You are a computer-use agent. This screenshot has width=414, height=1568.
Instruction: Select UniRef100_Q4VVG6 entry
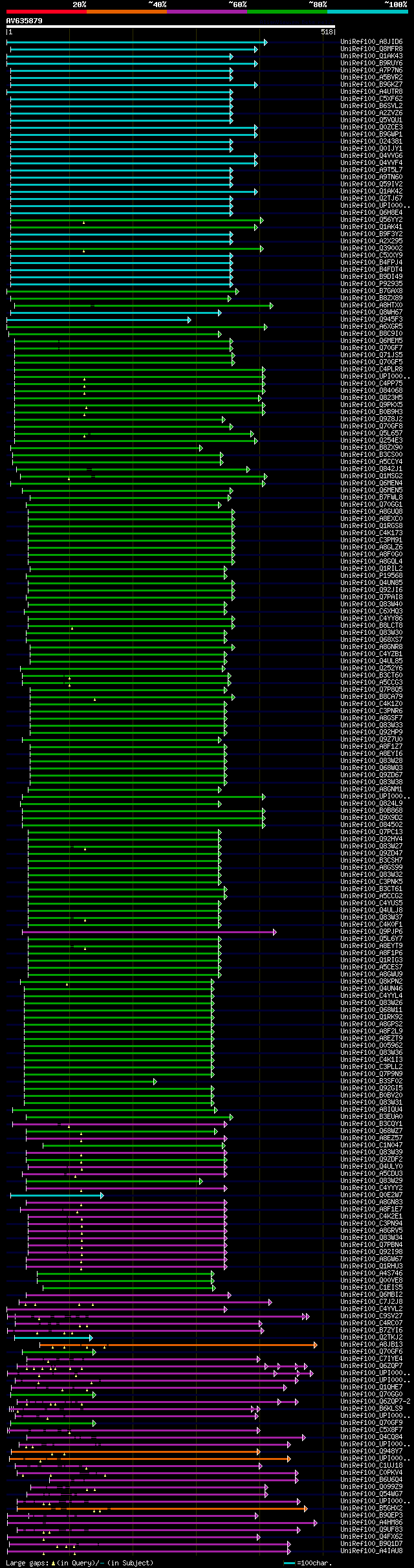pyautogui.click(x=371, y=156)
